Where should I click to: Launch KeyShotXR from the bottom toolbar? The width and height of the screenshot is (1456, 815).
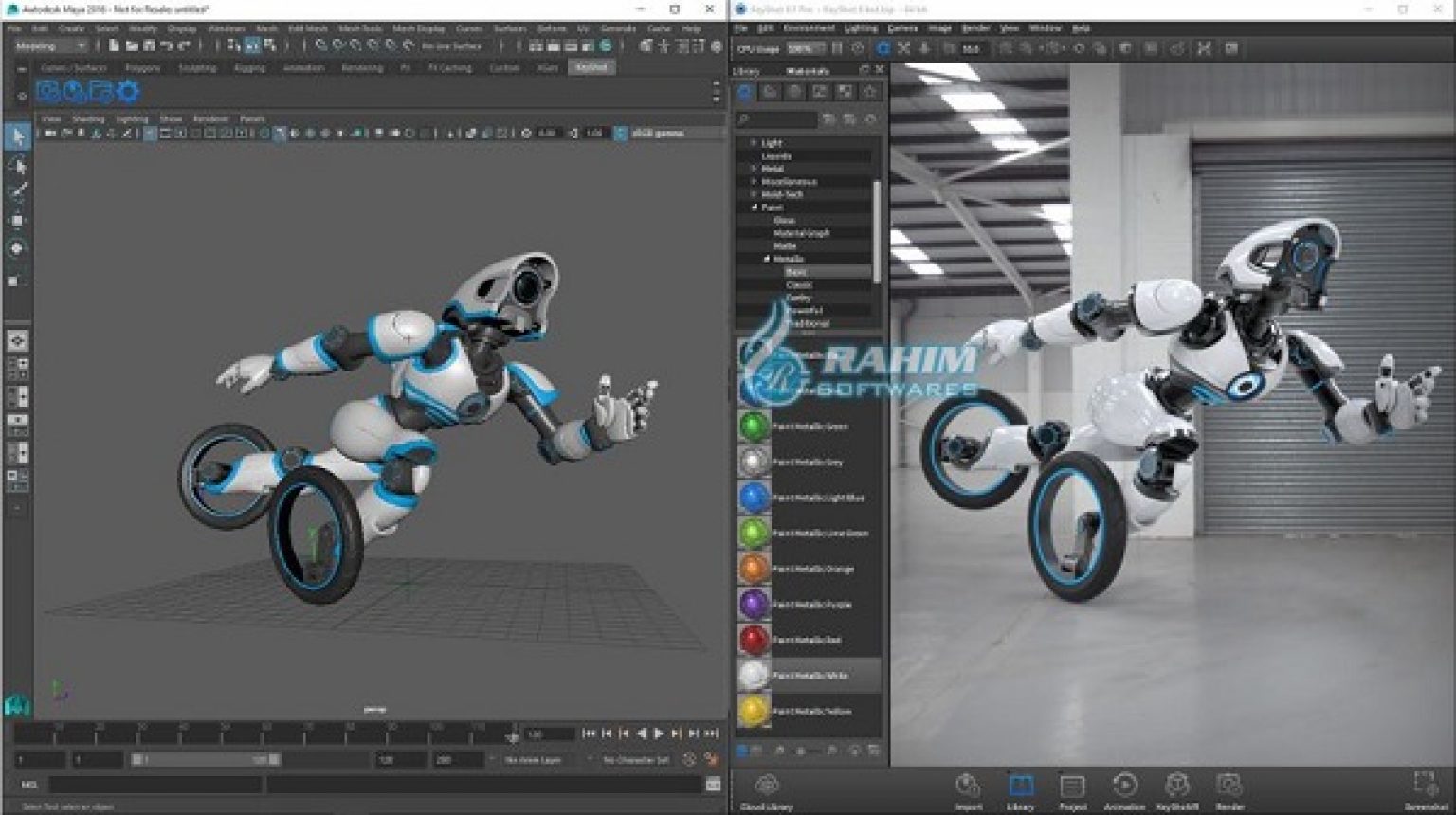pos(1177,786)
